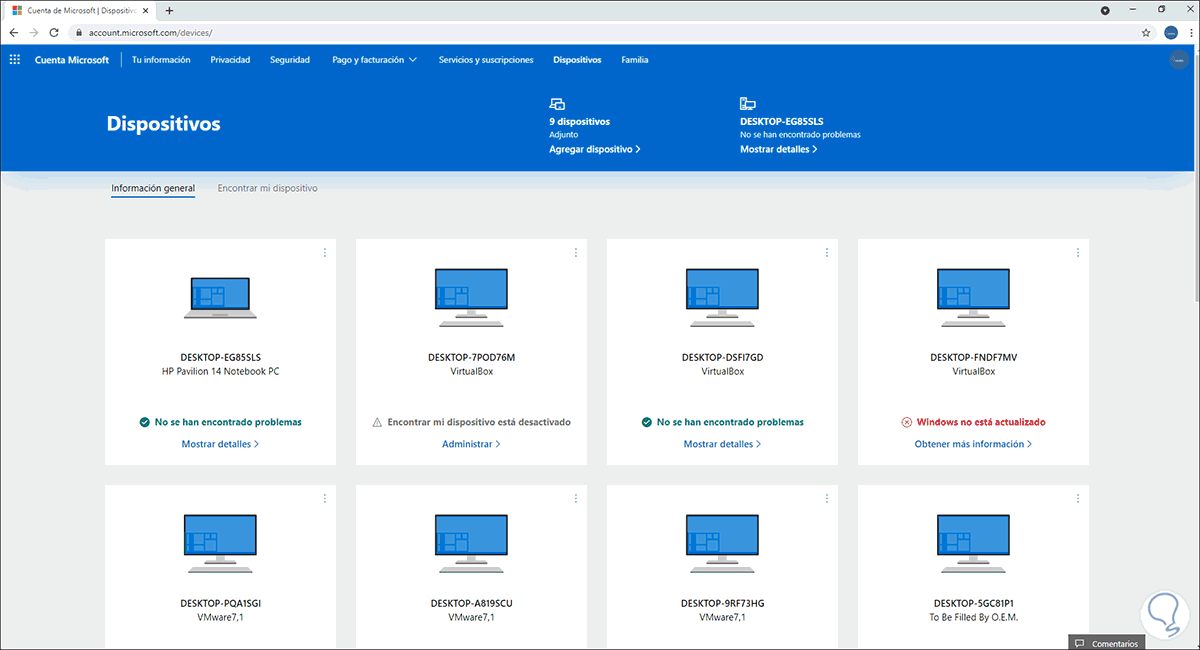This screenshot has width=1200, height=650.
Task: Open options menu for DESKTOP-7POD76M card
Action: click(x=575, y=253)
